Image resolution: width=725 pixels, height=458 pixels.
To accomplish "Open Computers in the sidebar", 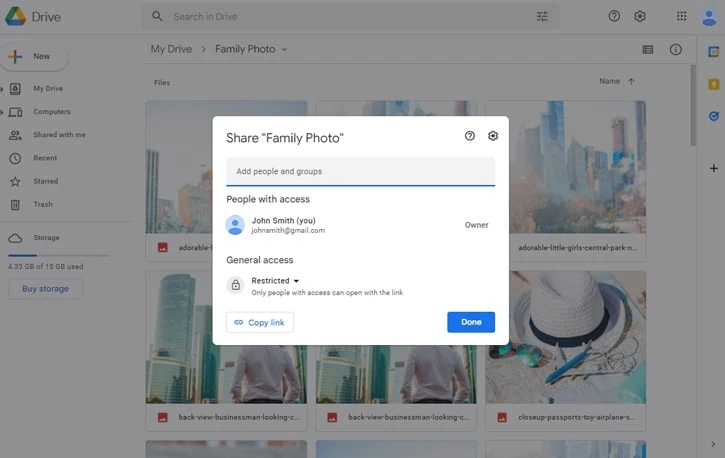I will (x=52, y=111).
